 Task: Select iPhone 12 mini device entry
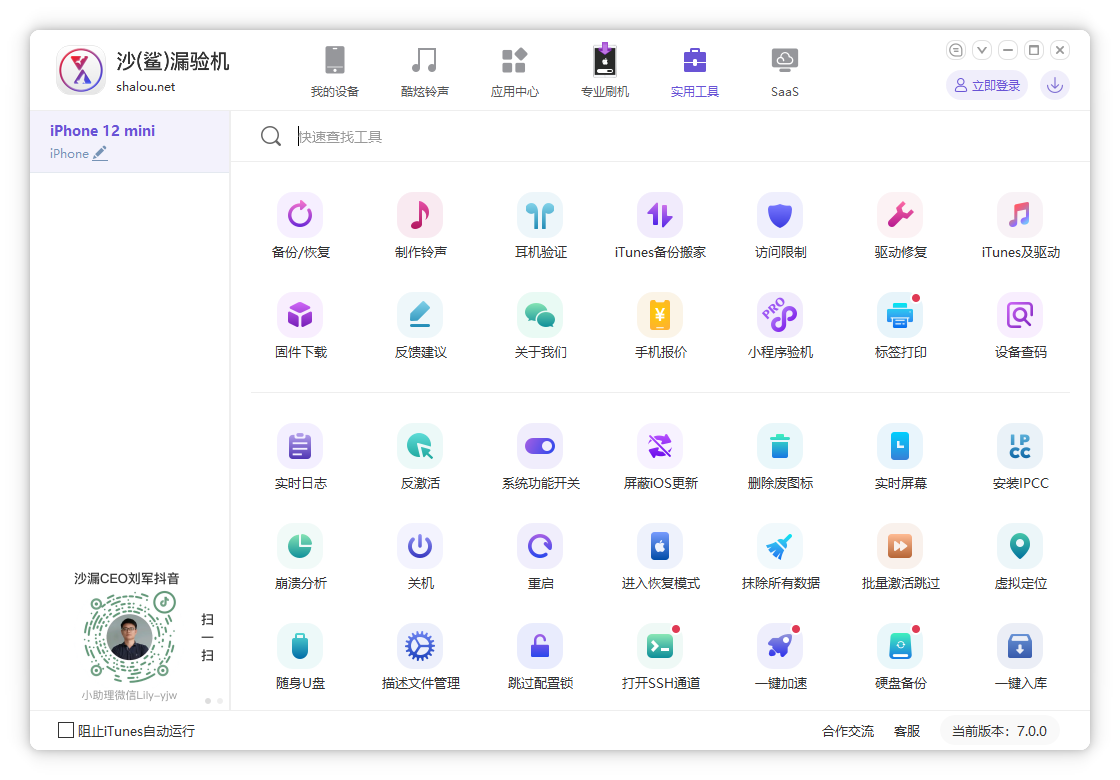130,141
